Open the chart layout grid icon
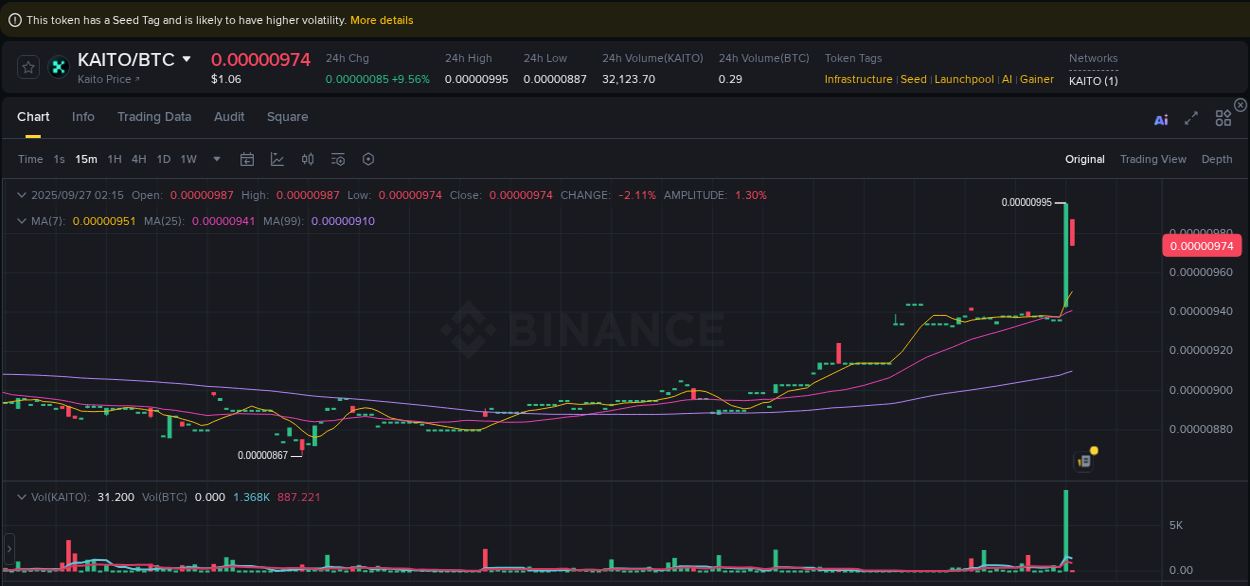The width and height of the screenshot is (1250, 586). point(1223,118)
